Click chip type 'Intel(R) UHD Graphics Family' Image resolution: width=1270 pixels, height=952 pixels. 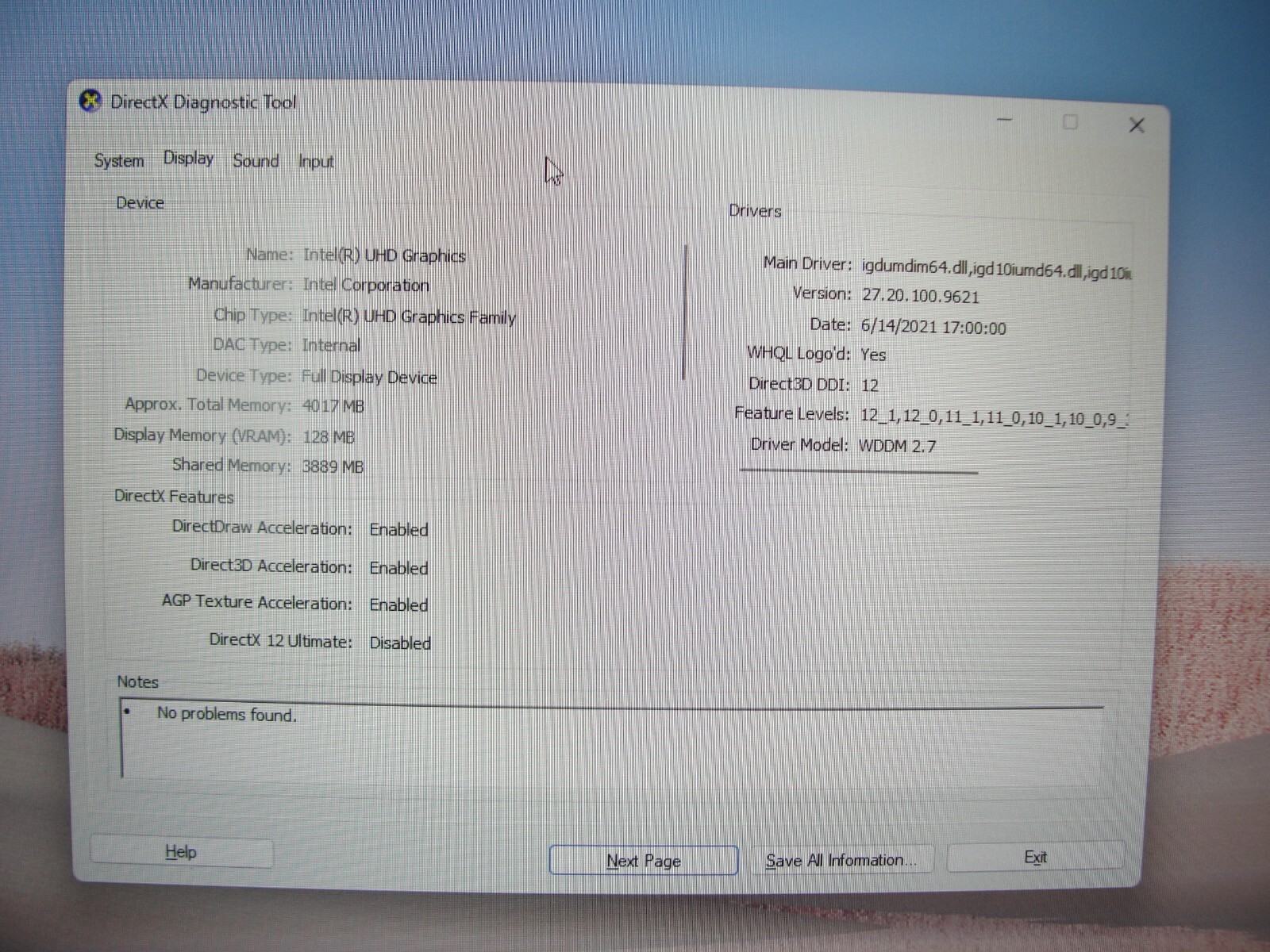point(409,317)
